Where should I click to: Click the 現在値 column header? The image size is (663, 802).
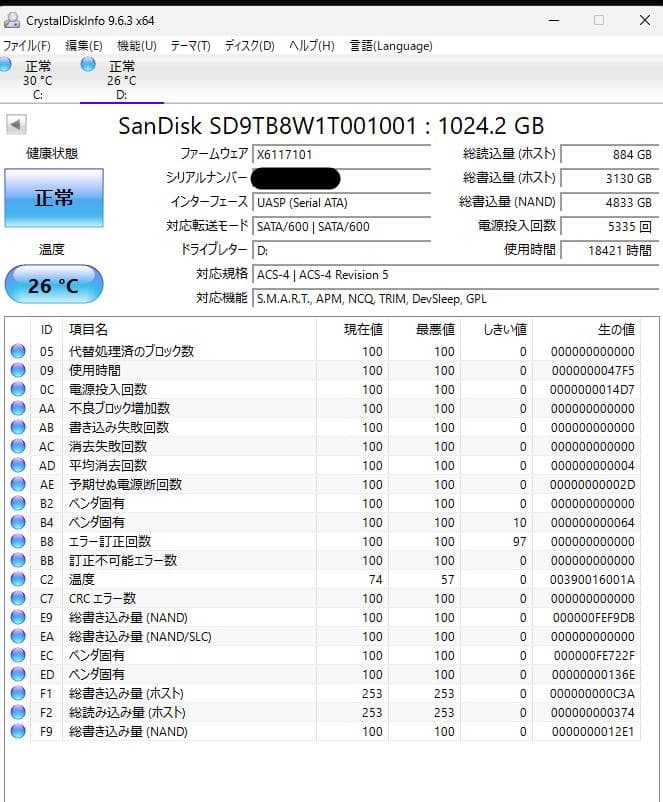[x=352, y=329]
